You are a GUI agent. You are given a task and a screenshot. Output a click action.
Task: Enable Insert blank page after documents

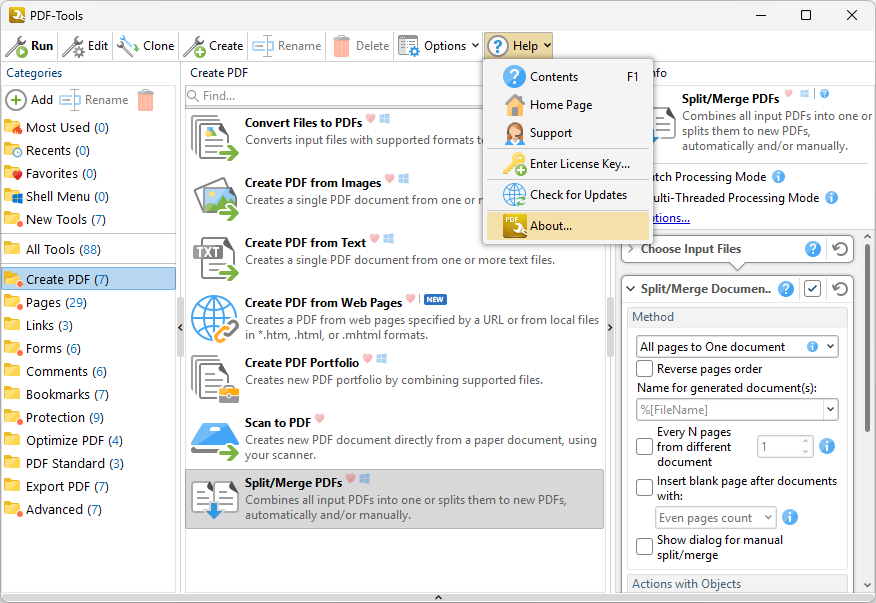[644, 487]
